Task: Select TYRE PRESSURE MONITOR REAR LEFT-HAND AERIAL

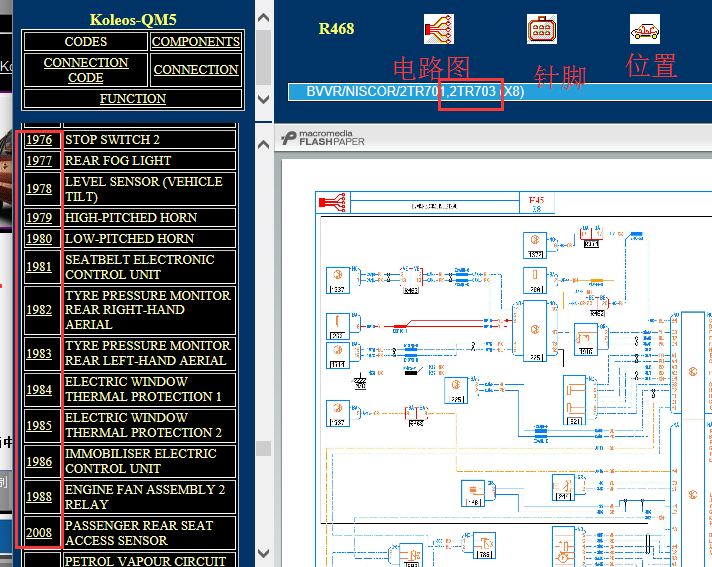Action: click(x=148, y=353)
